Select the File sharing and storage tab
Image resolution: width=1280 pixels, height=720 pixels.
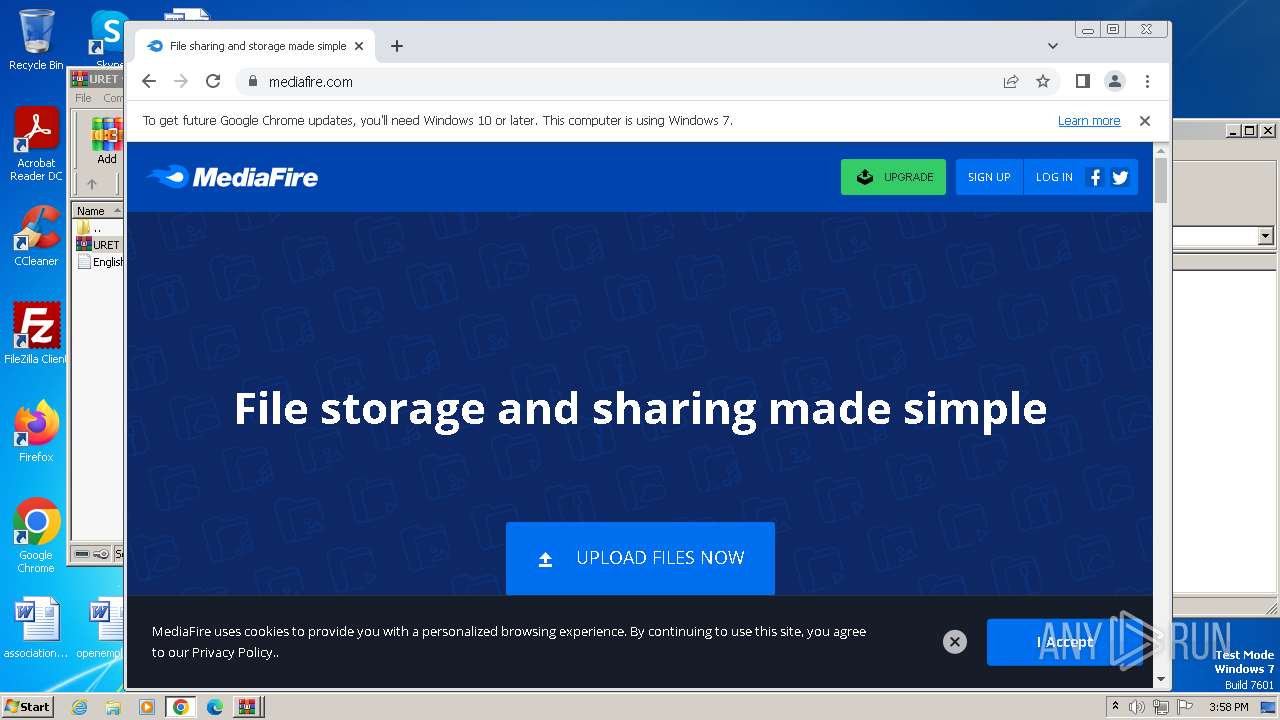pyautogui.click(x=255, y=46)
